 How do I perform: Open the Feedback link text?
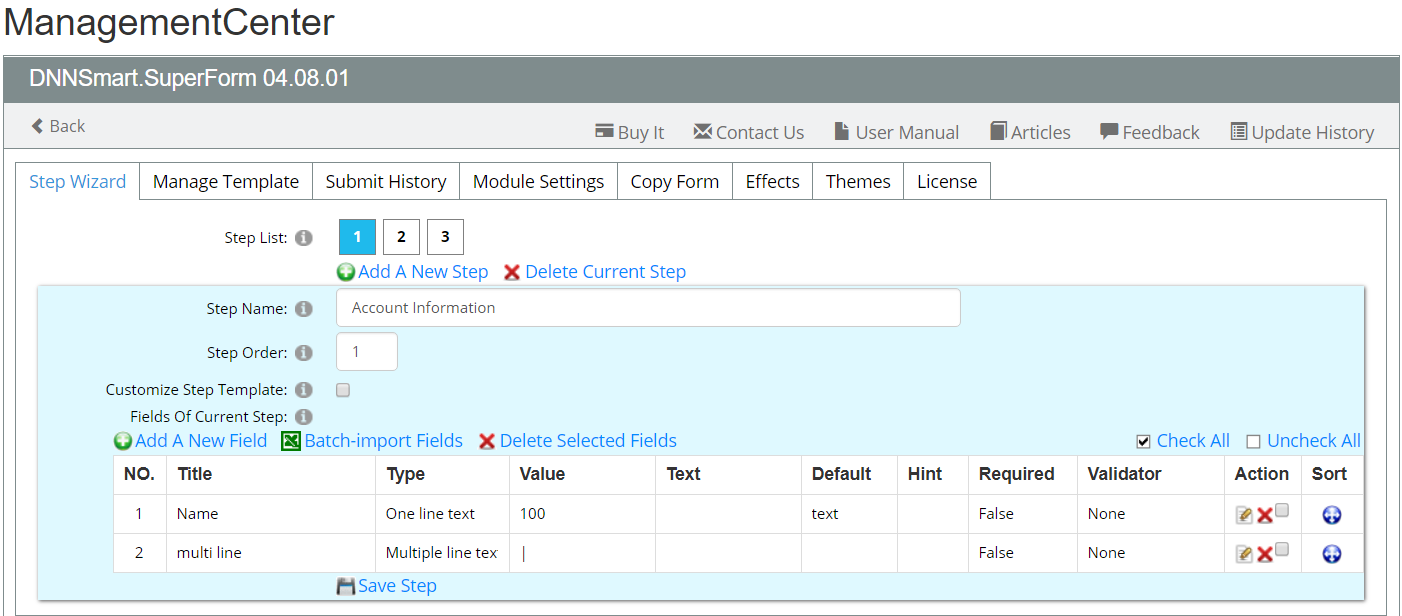1161,133
